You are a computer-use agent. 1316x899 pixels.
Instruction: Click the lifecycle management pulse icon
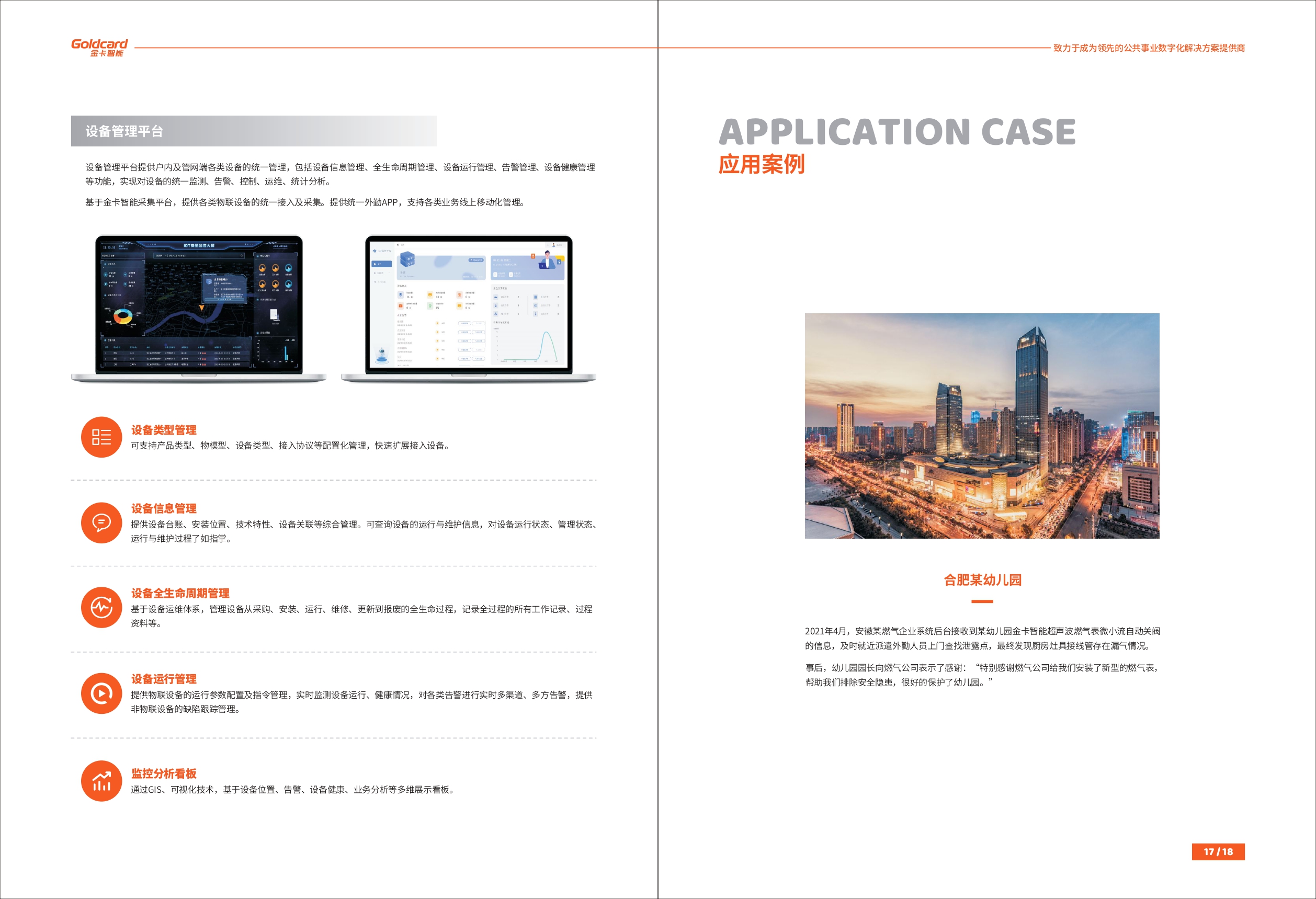point(101,608)
